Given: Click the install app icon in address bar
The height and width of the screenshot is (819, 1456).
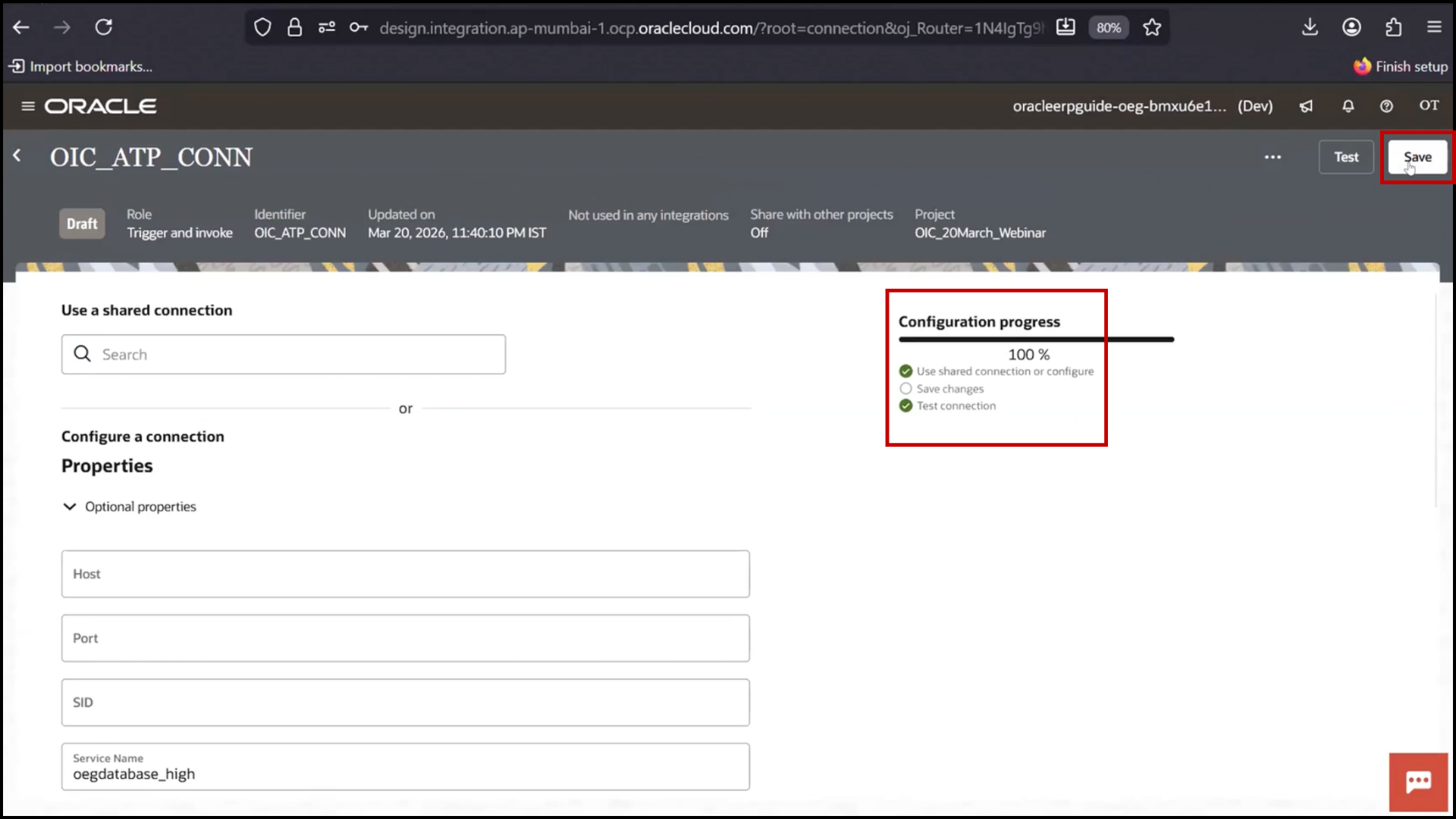Looking at the screenshot, I should [x=1065, y=28].
